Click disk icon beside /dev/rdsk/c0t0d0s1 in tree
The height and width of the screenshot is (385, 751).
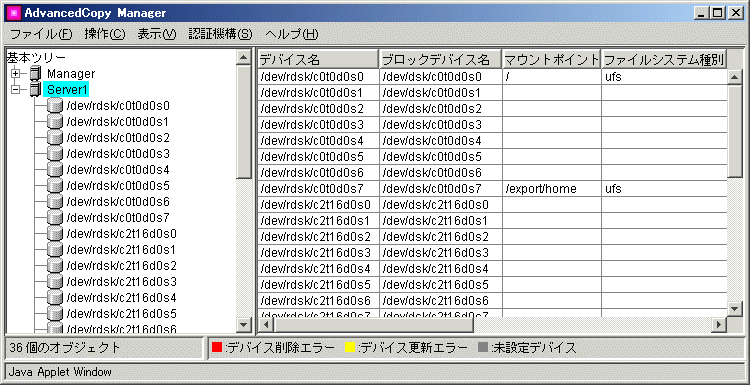coord(55,122)
